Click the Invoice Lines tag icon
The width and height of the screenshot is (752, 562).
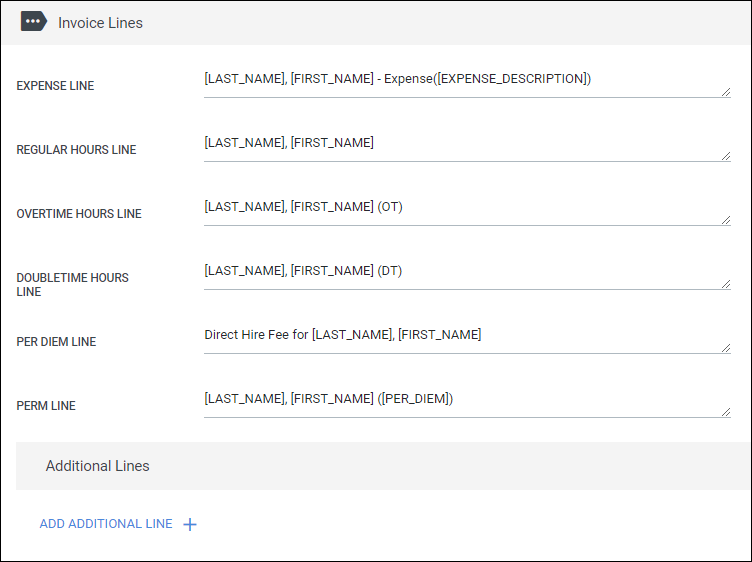(x=34, y=22)
